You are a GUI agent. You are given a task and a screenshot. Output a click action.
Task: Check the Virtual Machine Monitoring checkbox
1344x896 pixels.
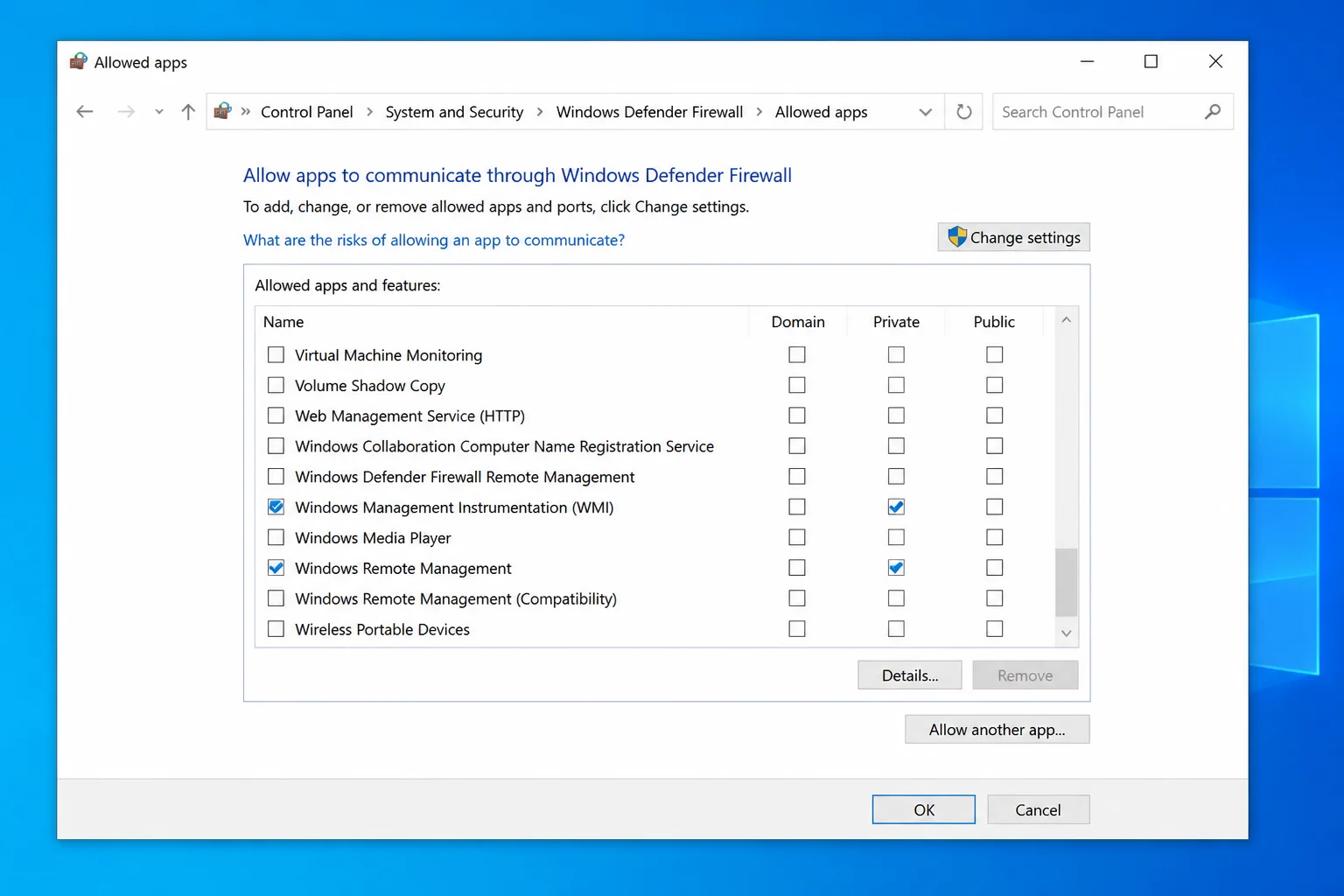276,354
